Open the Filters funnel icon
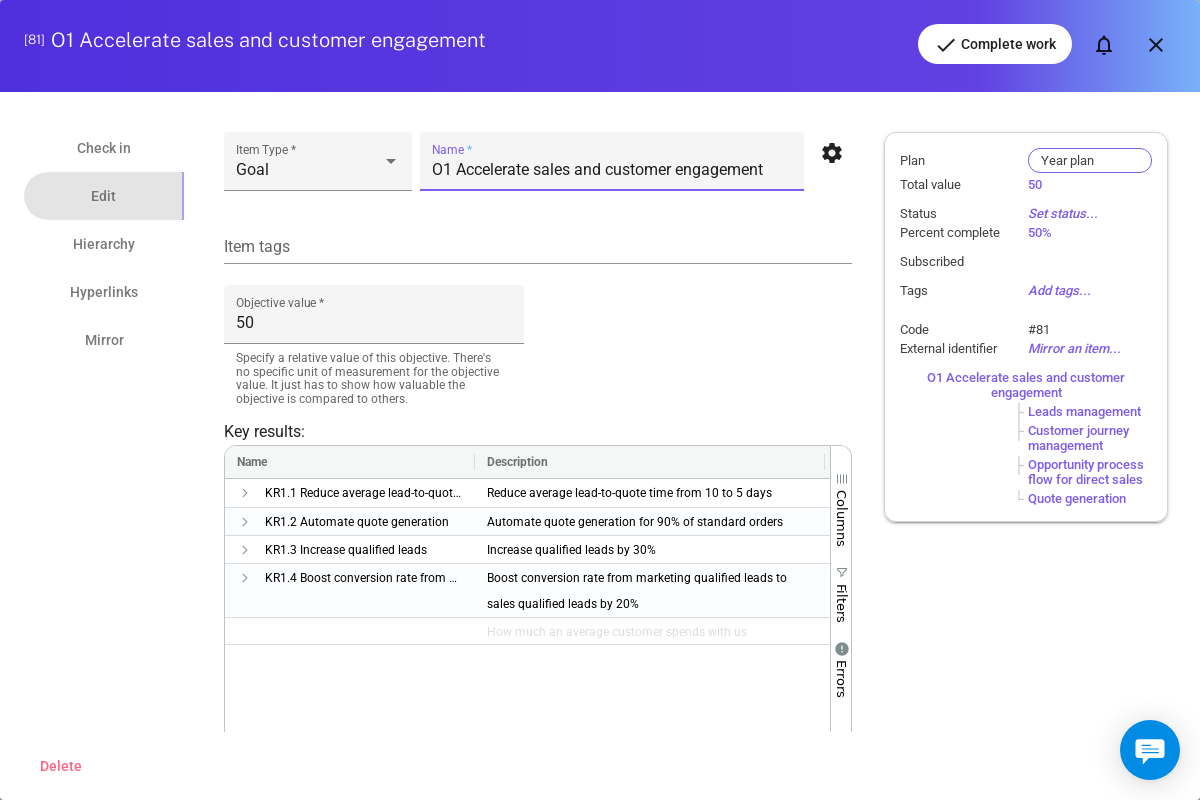The width and height of the screenshot is (1200, 800). pos(841,572)
